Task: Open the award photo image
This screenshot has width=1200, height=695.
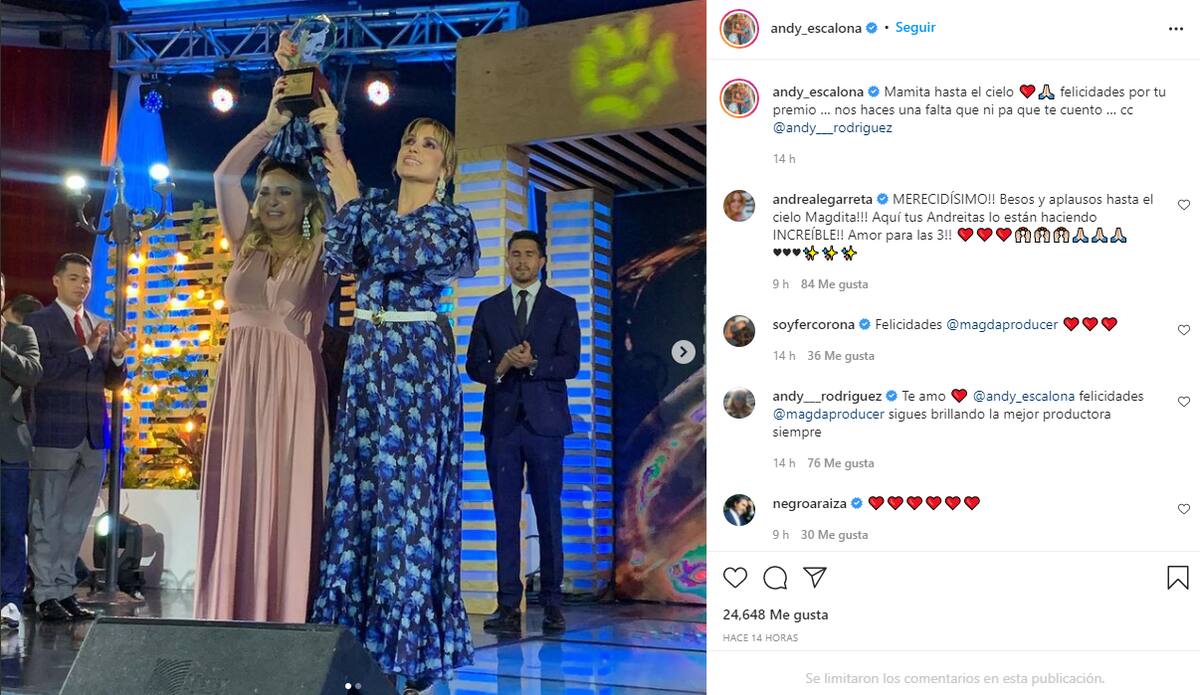Action: pos(353,347)
